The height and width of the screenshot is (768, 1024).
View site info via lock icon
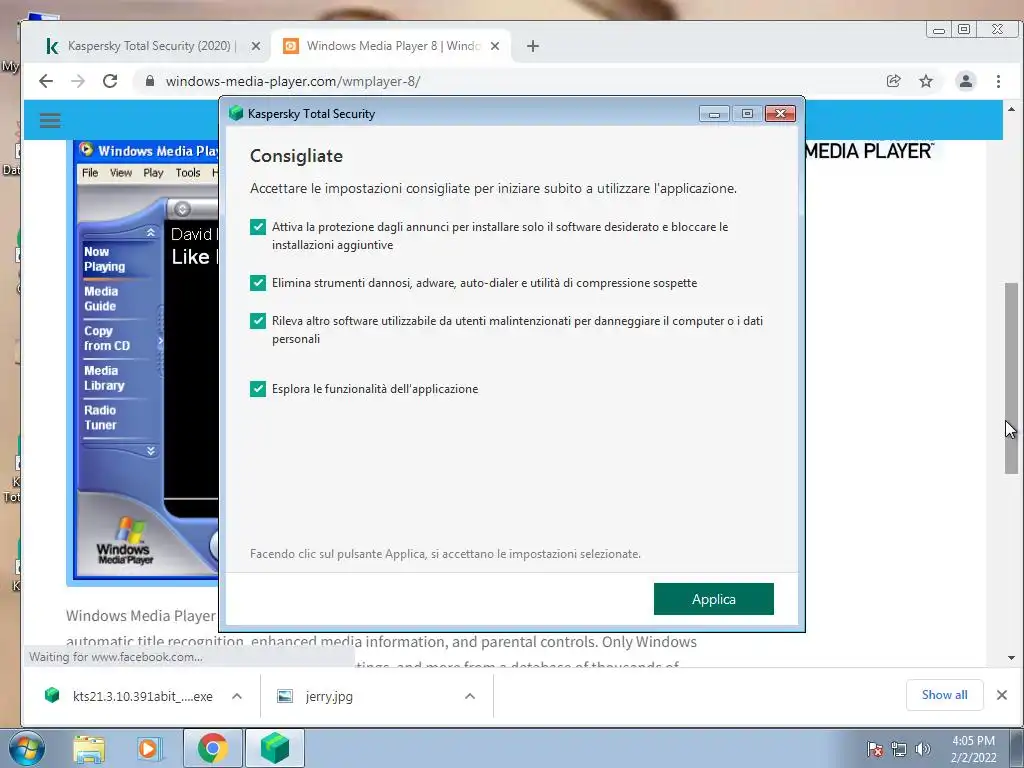(x=150, y=81)
